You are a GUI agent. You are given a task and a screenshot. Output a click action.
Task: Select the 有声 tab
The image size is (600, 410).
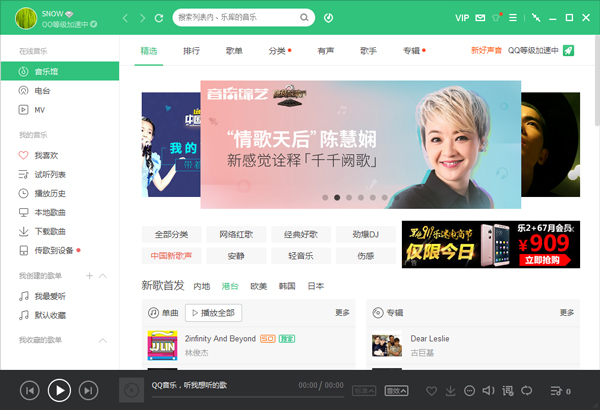[x=326, y=51]
